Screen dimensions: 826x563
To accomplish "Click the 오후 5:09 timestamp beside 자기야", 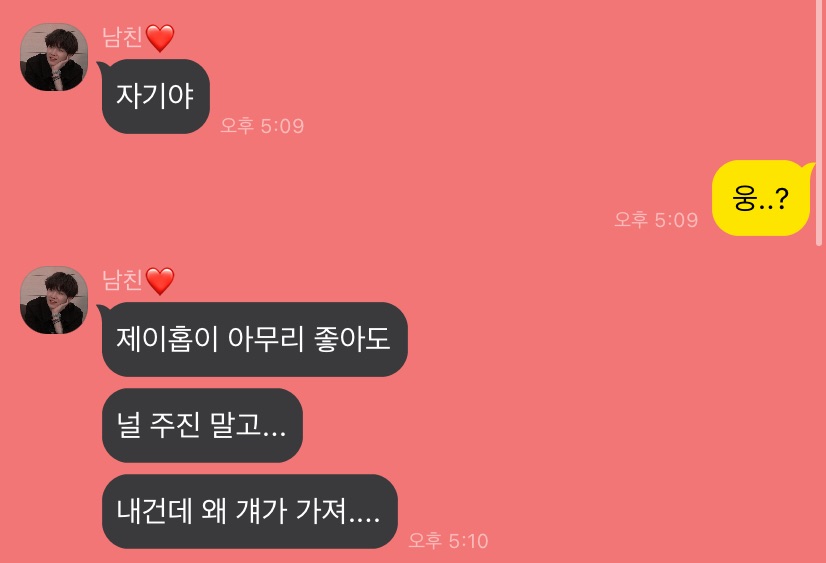I will [x=262, y=126].
